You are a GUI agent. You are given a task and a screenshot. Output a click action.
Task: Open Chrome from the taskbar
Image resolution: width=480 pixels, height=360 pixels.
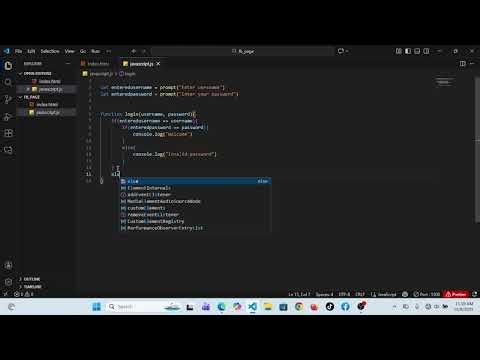[x=299, y=307]
